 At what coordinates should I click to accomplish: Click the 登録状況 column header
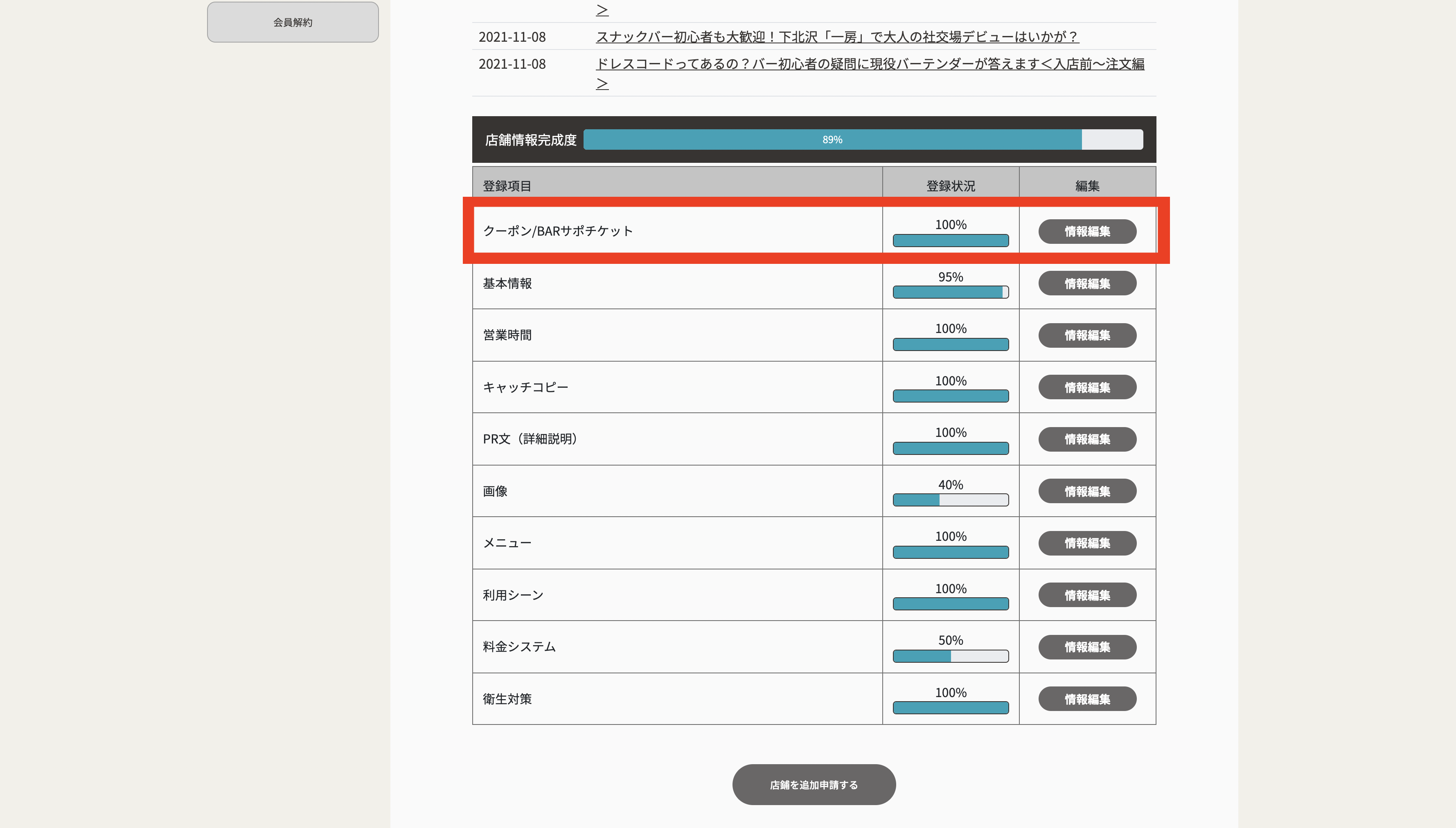(x=950, y=186)
